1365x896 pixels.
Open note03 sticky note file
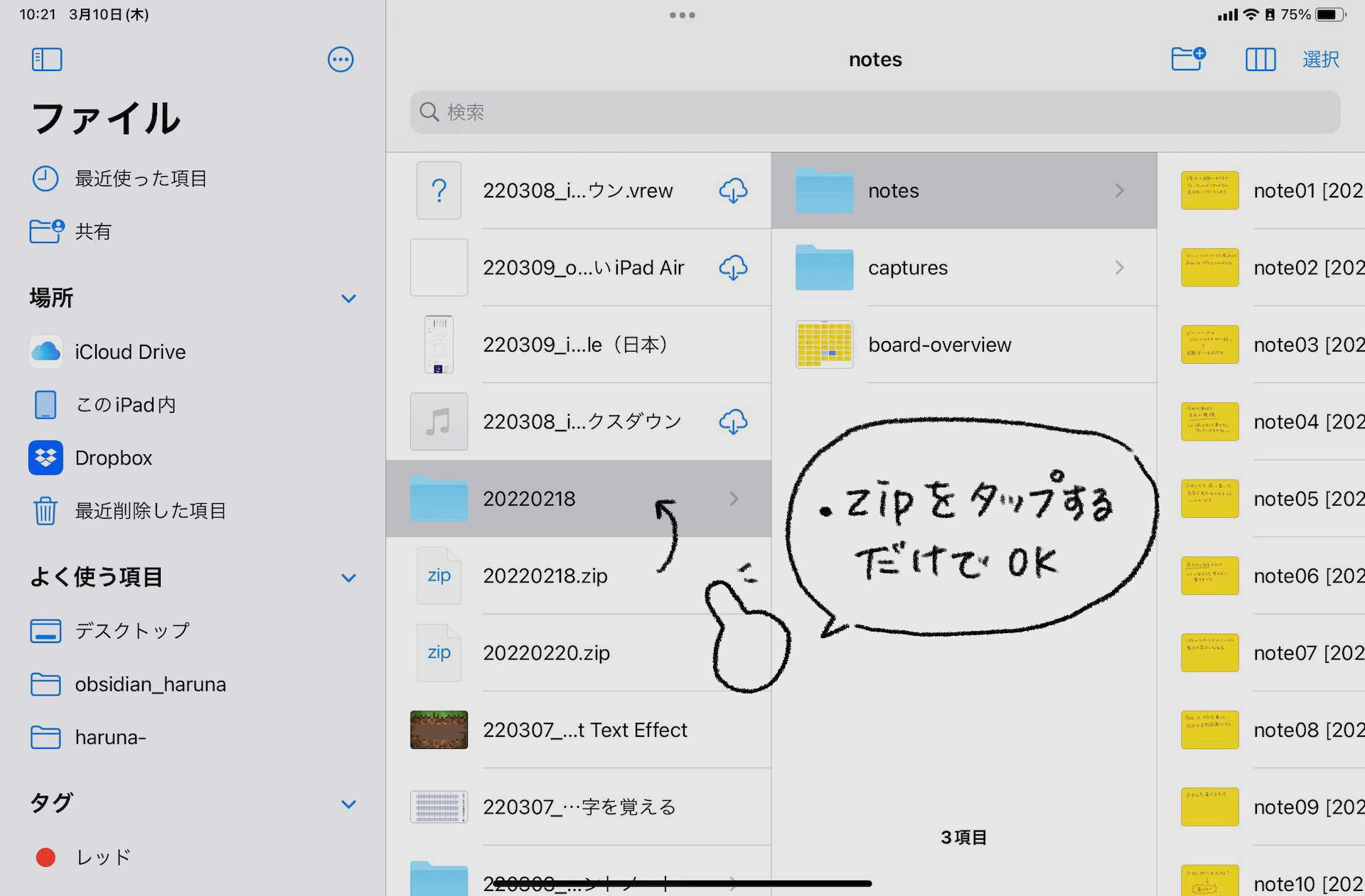click(x=1261, y=345)
